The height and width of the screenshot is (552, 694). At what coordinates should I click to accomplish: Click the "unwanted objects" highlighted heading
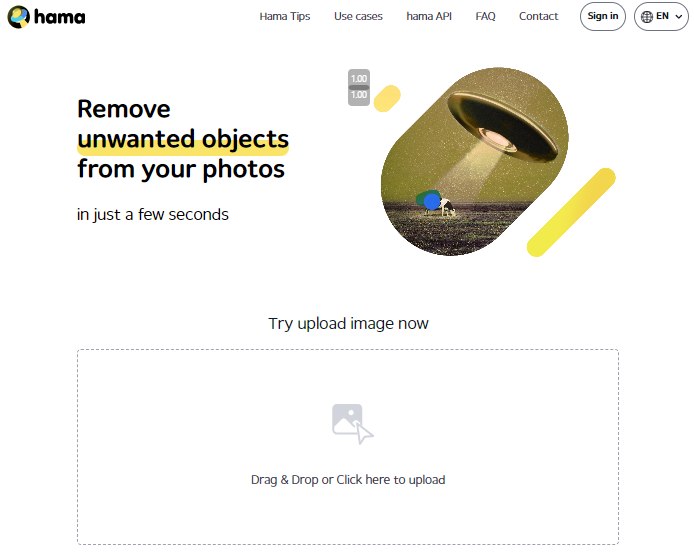point(183,139)
